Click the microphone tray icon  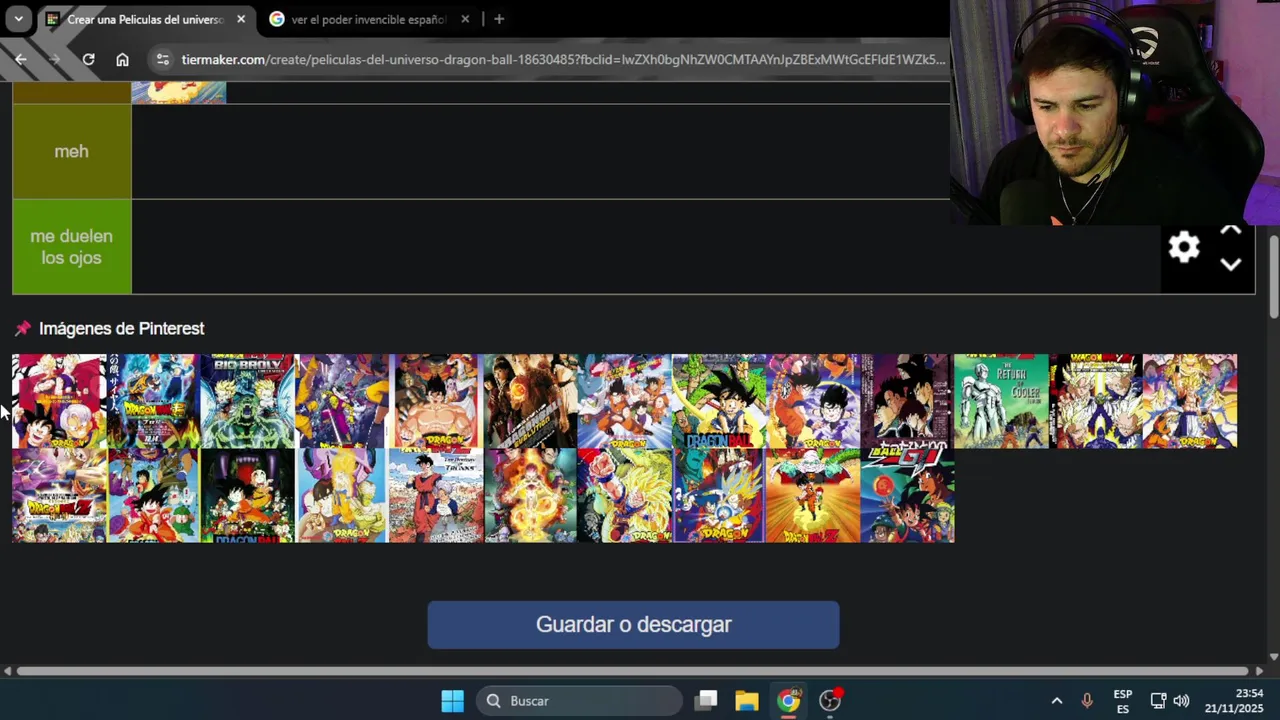(x=1087, y=701)
